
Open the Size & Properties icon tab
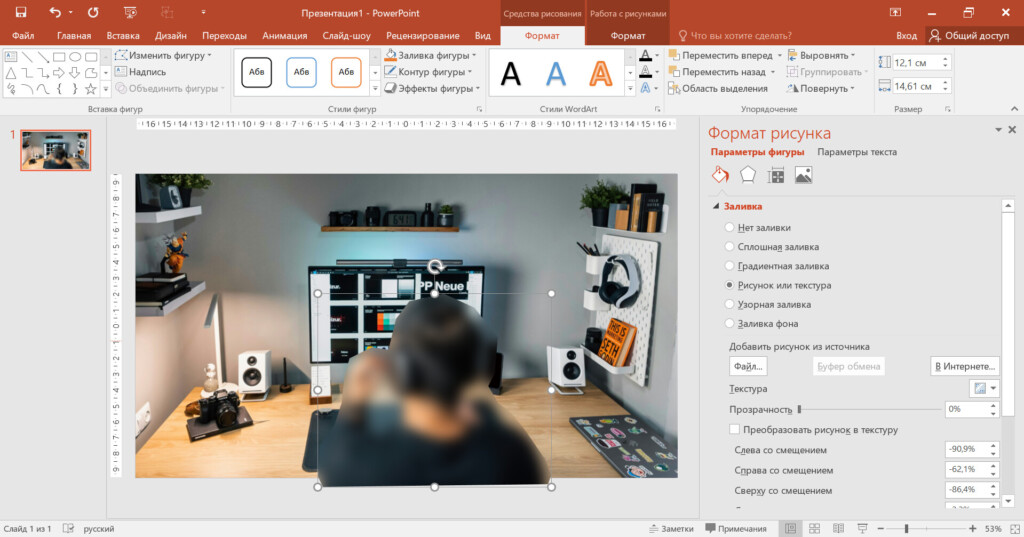click(776, 175)
